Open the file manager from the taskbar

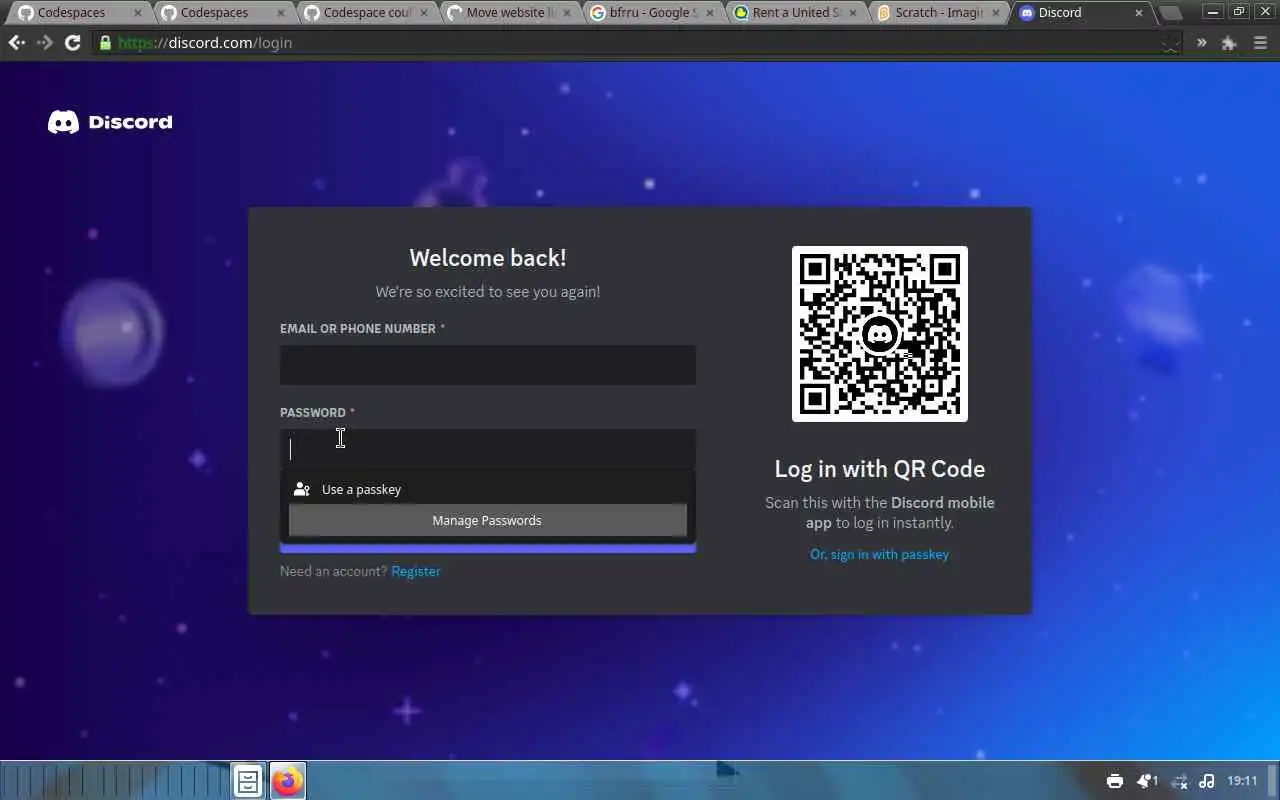248,781
